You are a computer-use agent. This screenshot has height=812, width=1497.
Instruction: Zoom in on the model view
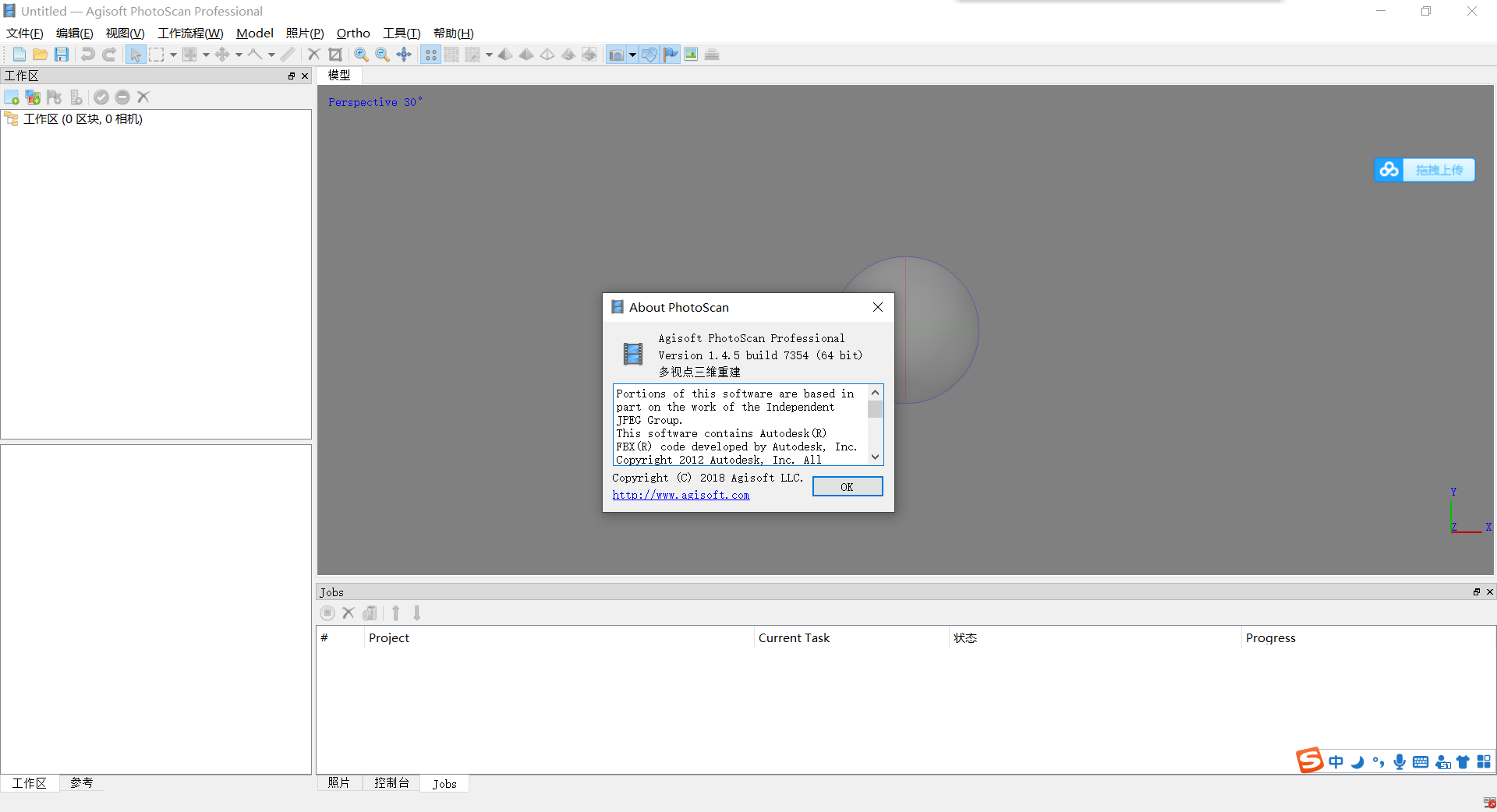(362, 55)
